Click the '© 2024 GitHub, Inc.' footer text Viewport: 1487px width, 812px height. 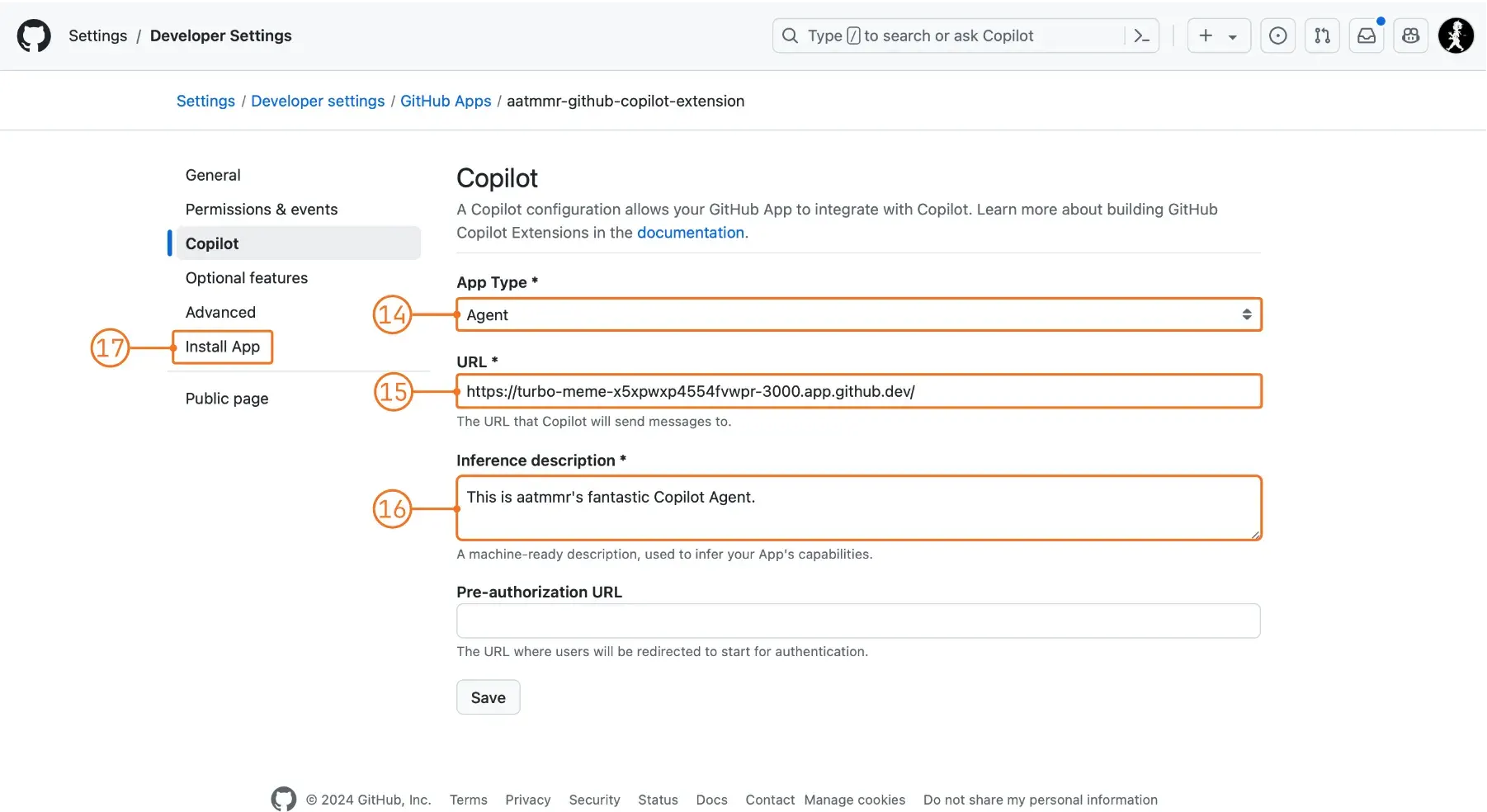click(368, 800)
